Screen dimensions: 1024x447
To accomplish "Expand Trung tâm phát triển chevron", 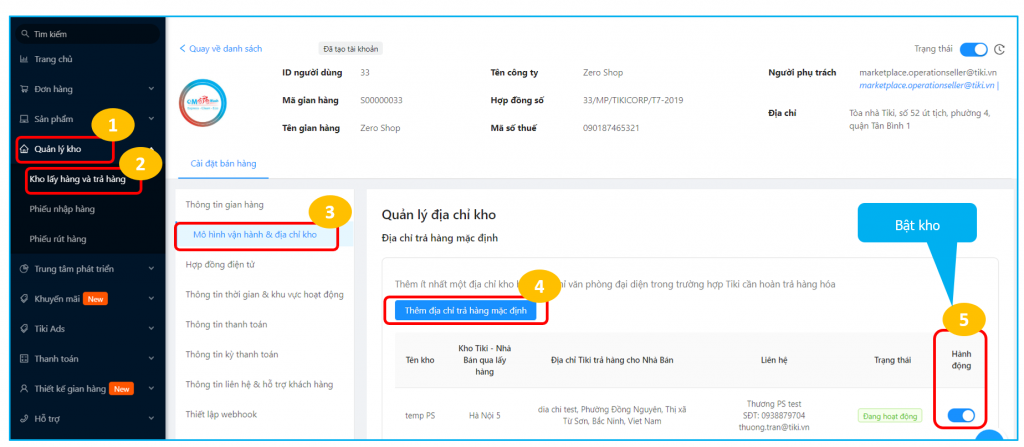I will (151, 269).
